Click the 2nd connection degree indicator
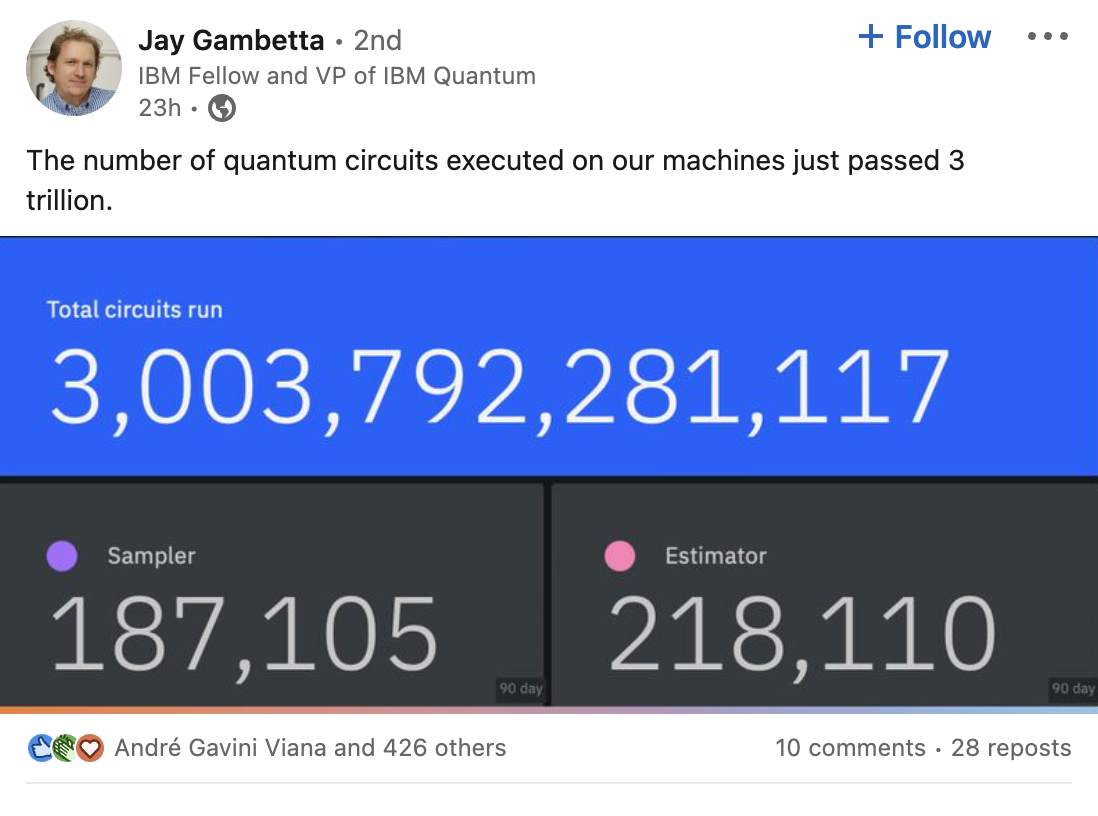Viewport: 1098px width, 816px height. coord(378,40)
